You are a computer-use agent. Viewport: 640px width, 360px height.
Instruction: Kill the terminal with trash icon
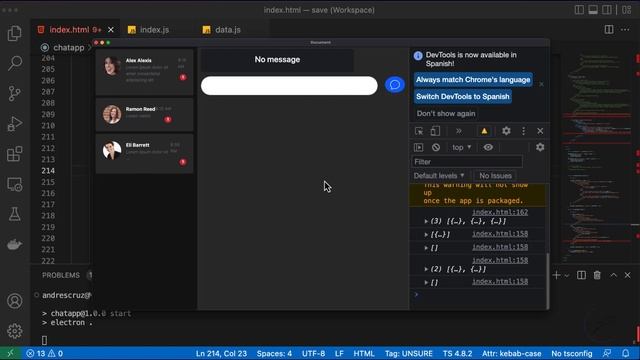pyautogui.click(x=597, y=275)
